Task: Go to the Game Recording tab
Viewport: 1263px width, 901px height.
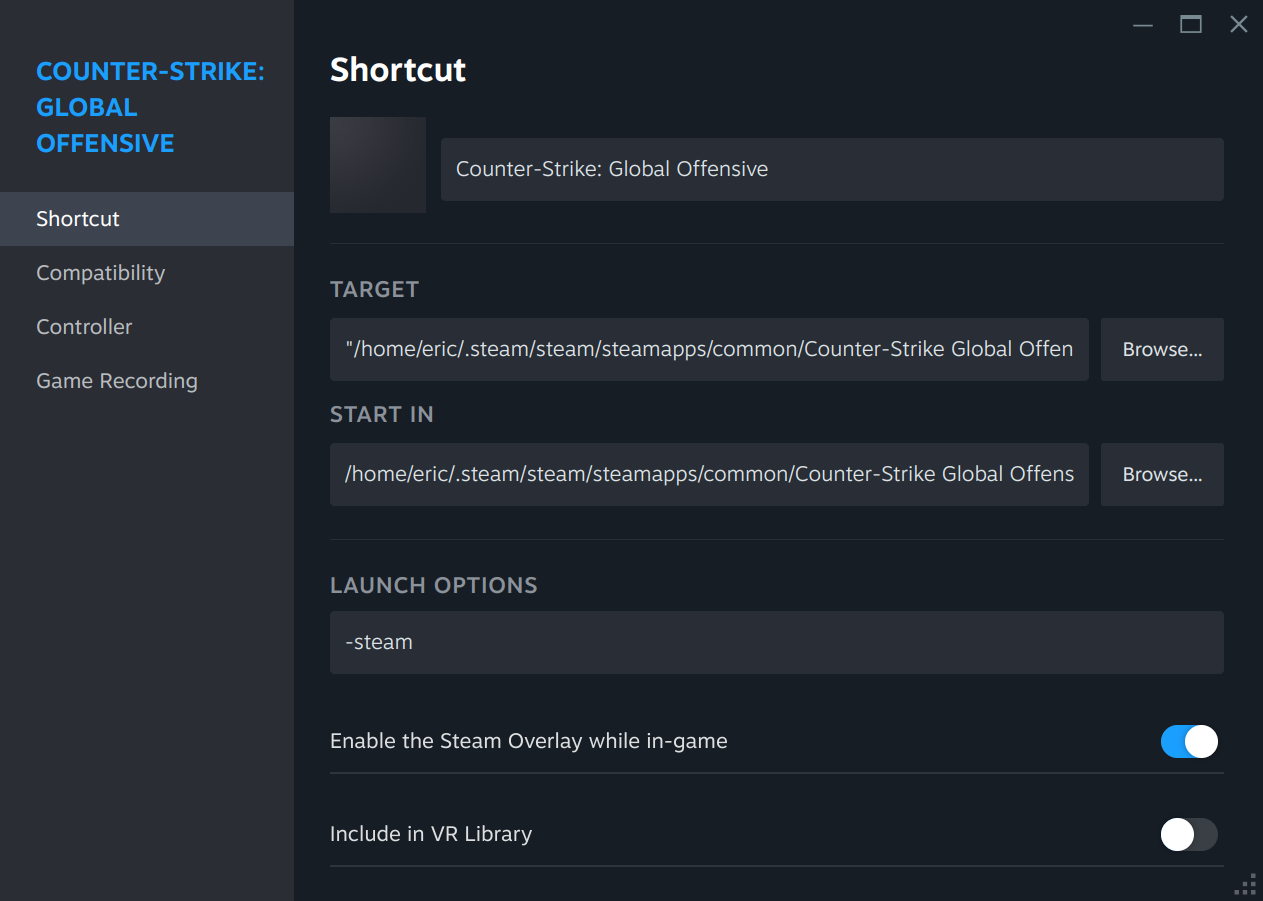Action: coord(147,381)
